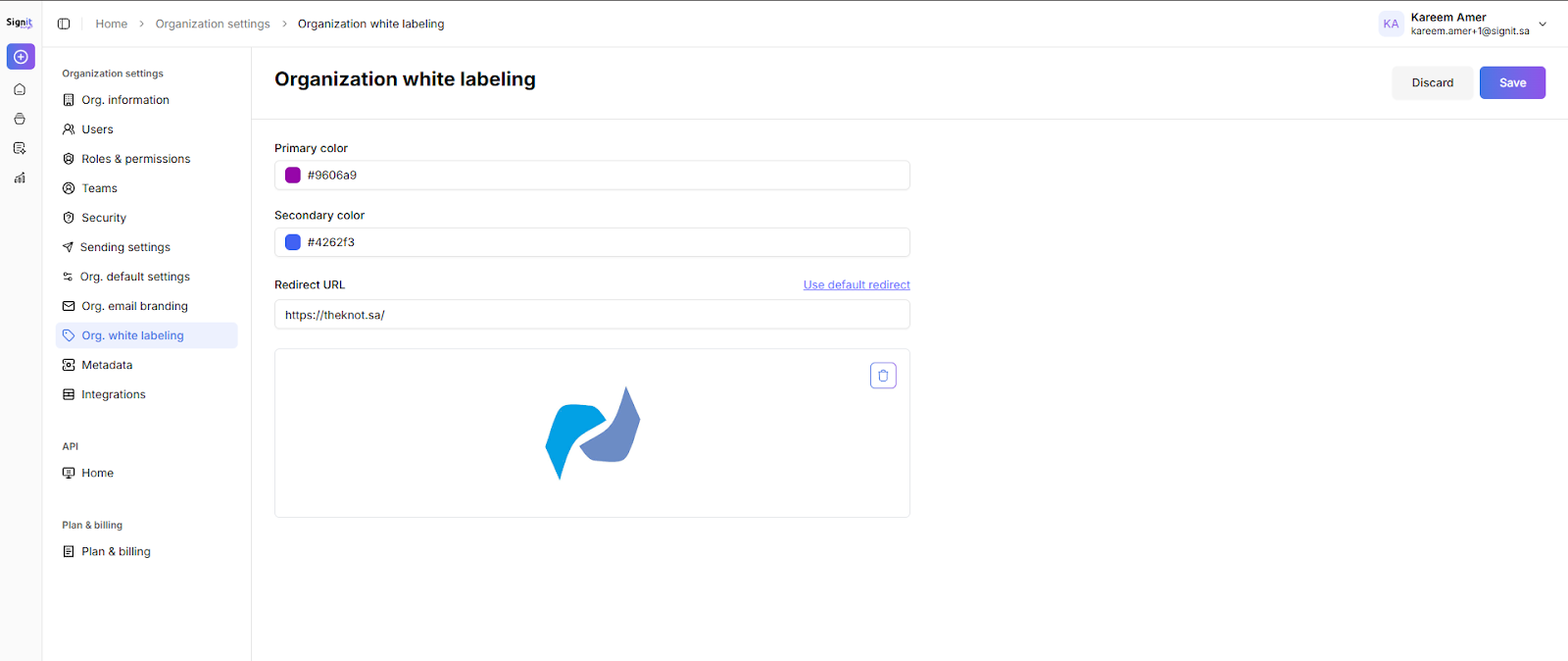This screenshot has height=661, width=1568.
Task: Click the Redirect URL input field
Action: click(x=592, y=315)
